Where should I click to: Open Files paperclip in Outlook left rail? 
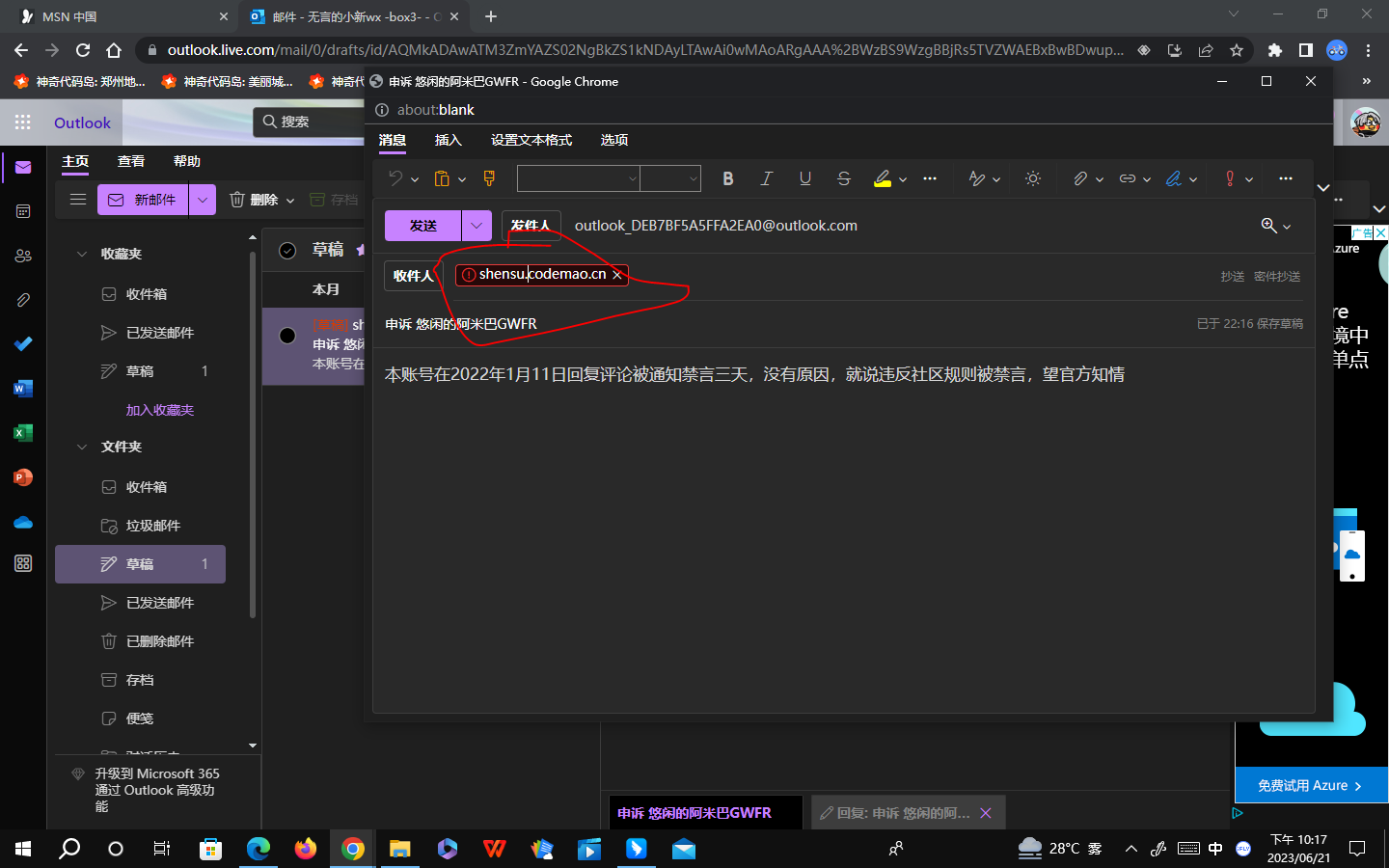pos(23,300)
